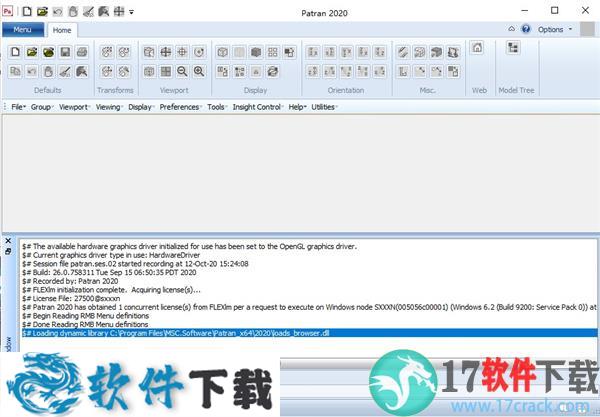Click the Model Tree icon in the ribbon
Screen dimensions: 600x417
pyautogui.click(x=513, y=48)
